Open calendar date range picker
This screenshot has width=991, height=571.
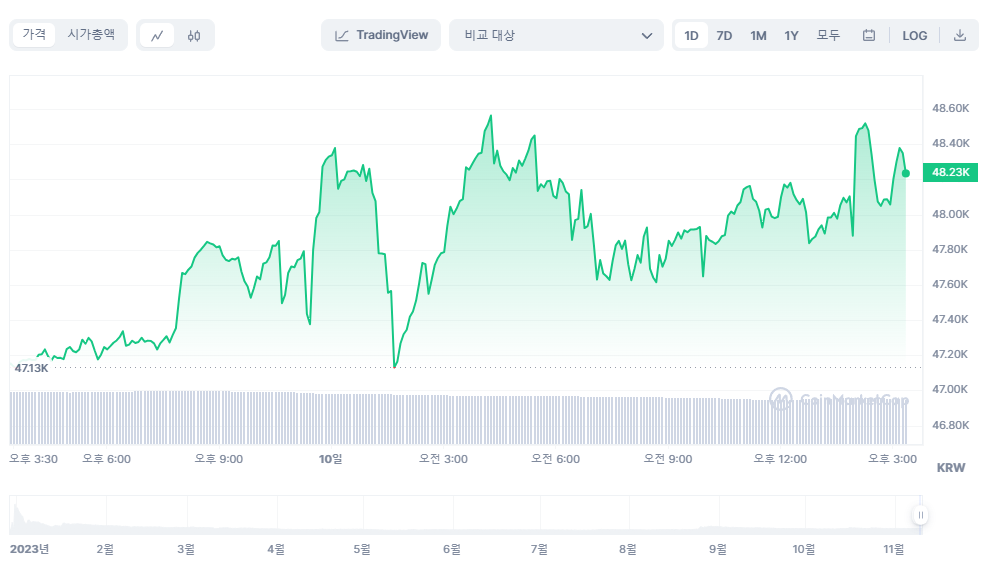869,35
